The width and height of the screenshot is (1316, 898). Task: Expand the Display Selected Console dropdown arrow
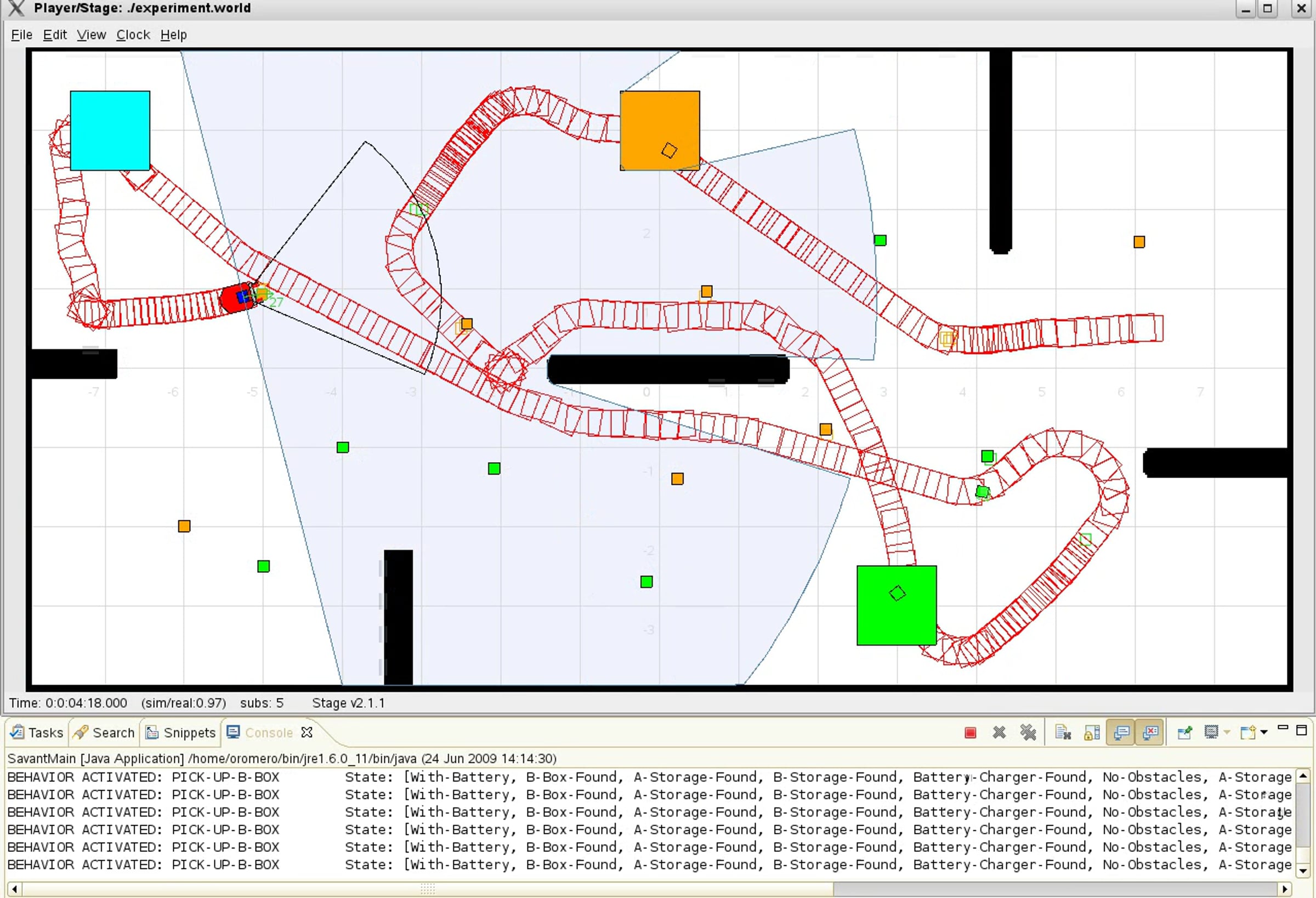[x=1227, y=732]
